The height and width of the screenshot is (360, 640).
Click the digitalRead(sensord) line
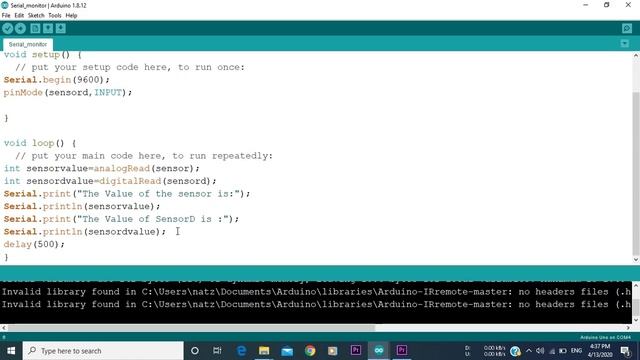coord(110,181)
